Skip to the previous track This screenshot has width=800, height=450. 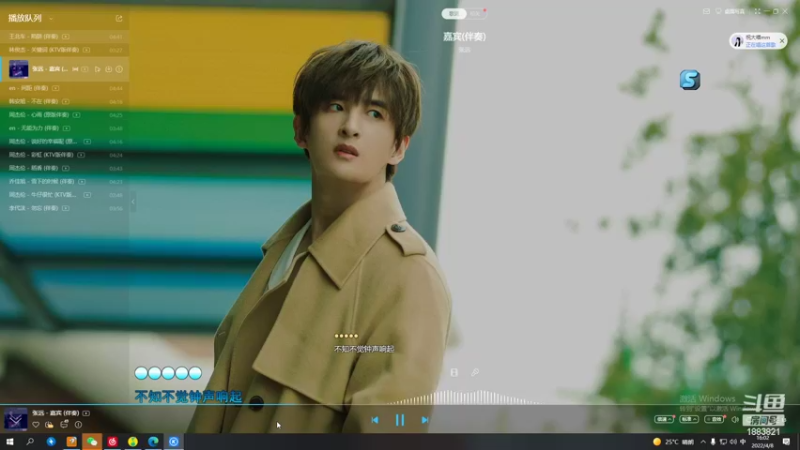pos(375,420)
